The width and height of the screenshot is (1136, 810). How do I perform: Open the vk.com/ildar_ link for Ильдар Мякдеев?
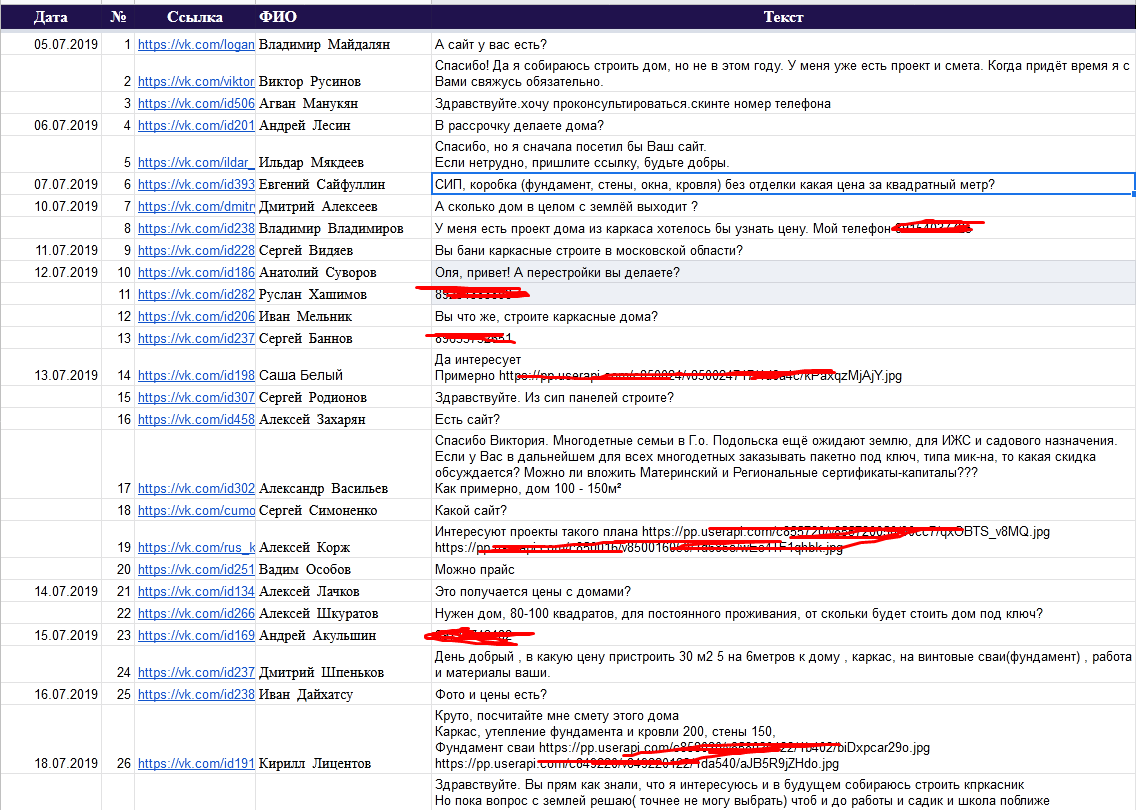tap(196, 162)
